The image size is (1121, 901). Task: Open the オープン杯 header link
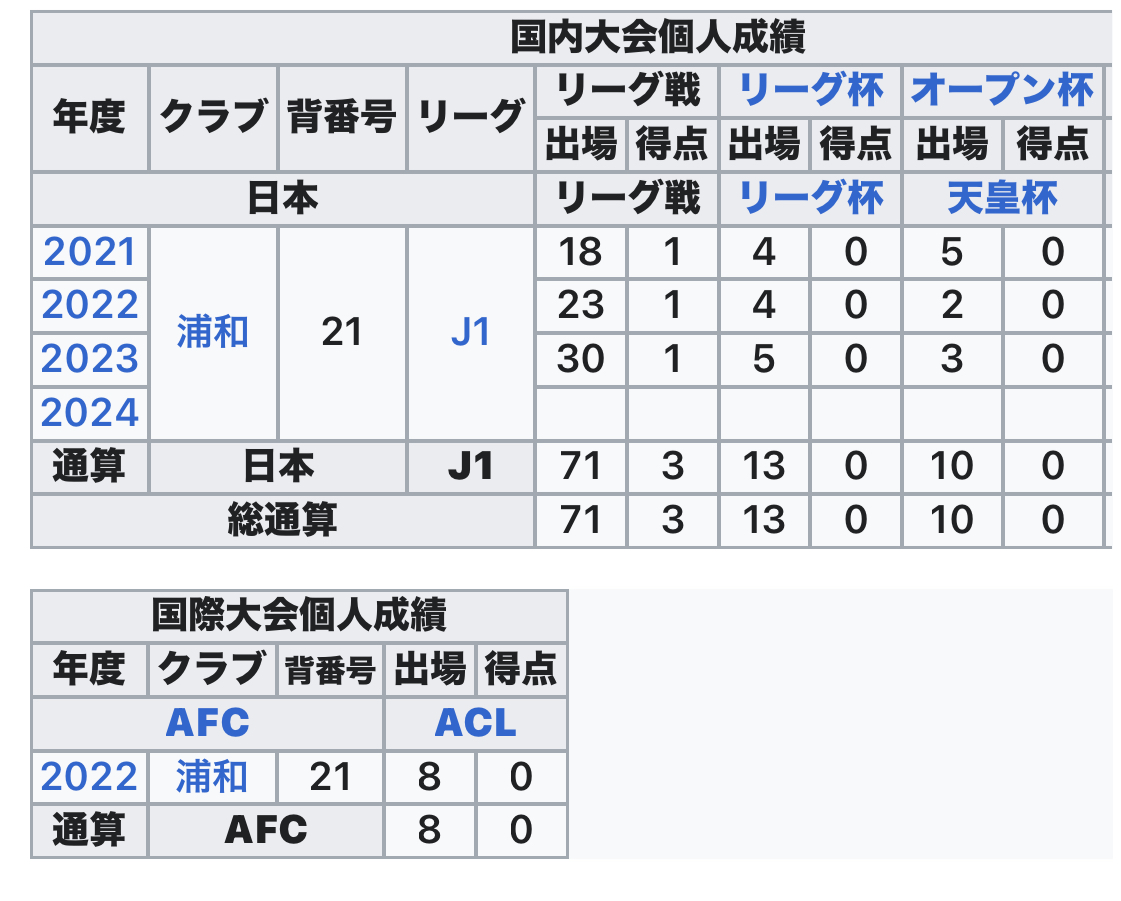click(x=1002, y=92)
